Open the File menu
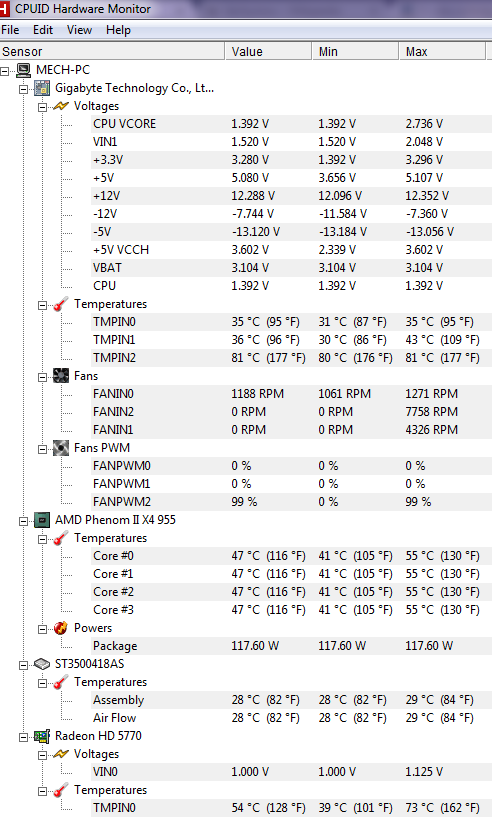Viewport: 492px width, 824px height. (x=10, y=30)
